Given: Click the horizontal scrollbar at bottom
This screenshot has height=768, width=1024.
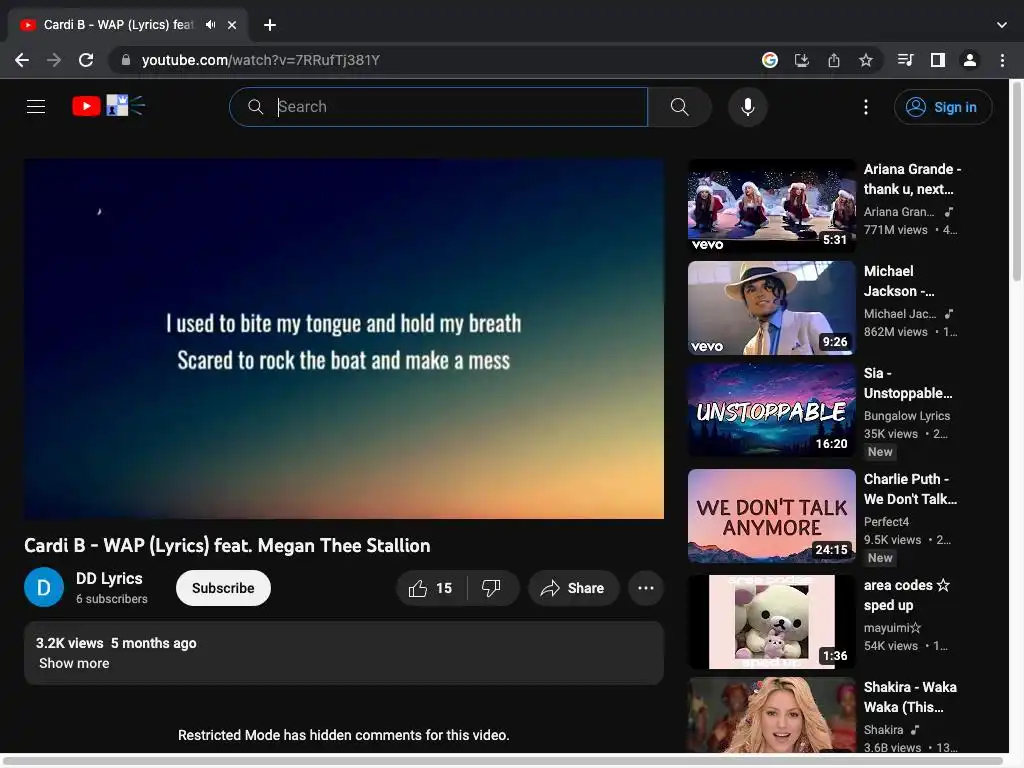Looking at the screenshot, I should pos(503,761).
